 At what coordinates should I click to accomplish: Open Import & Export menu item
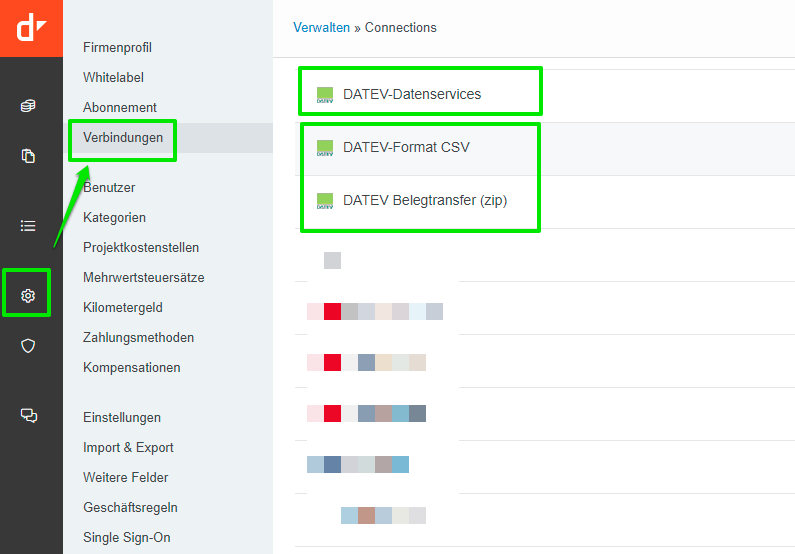point(128,447)
